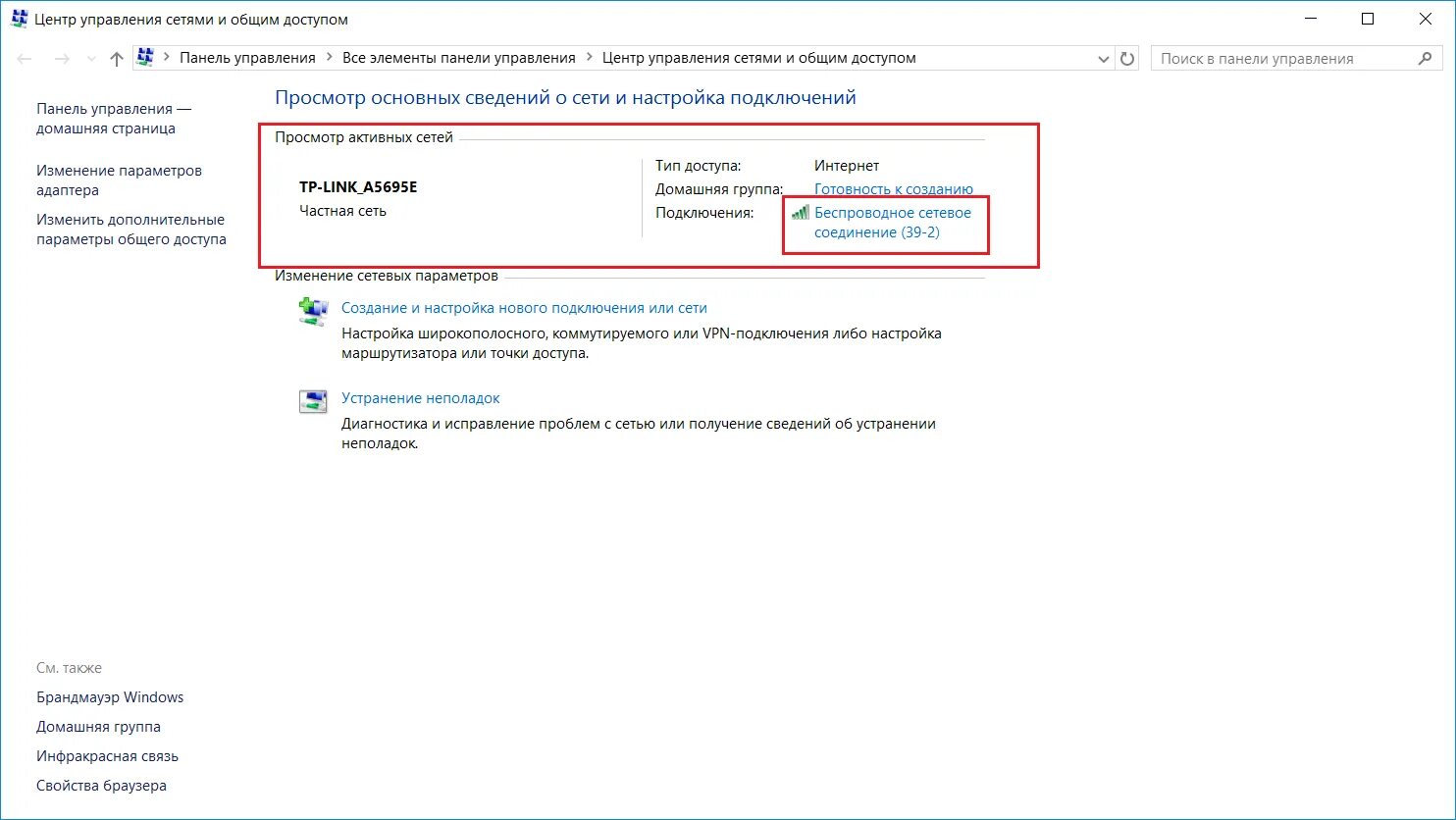
Task: Open 'Изменение параметров адаптера' link
Action: pyautogui.click(x=119, y=180)
